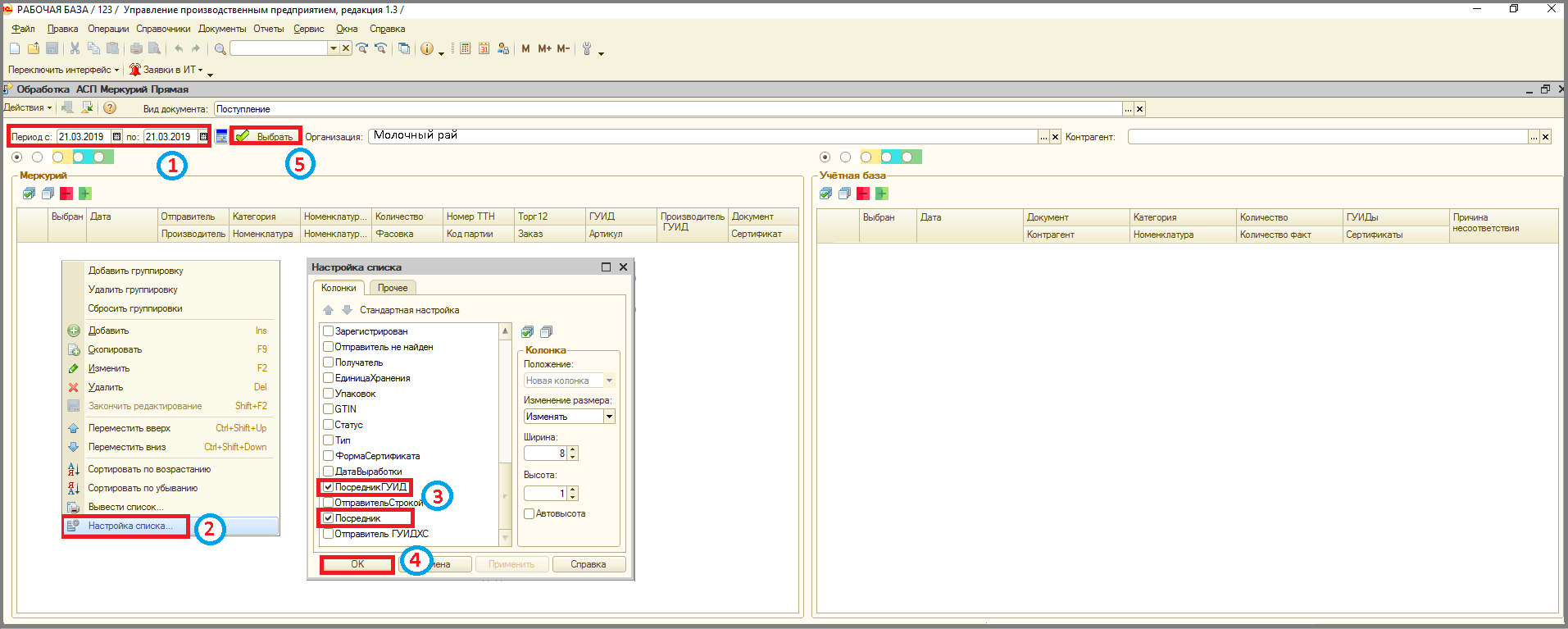Screen dimensions: 1568x629
Task: Uncheck the ПосредникГУИД checkbox
Action: [328, 487]
